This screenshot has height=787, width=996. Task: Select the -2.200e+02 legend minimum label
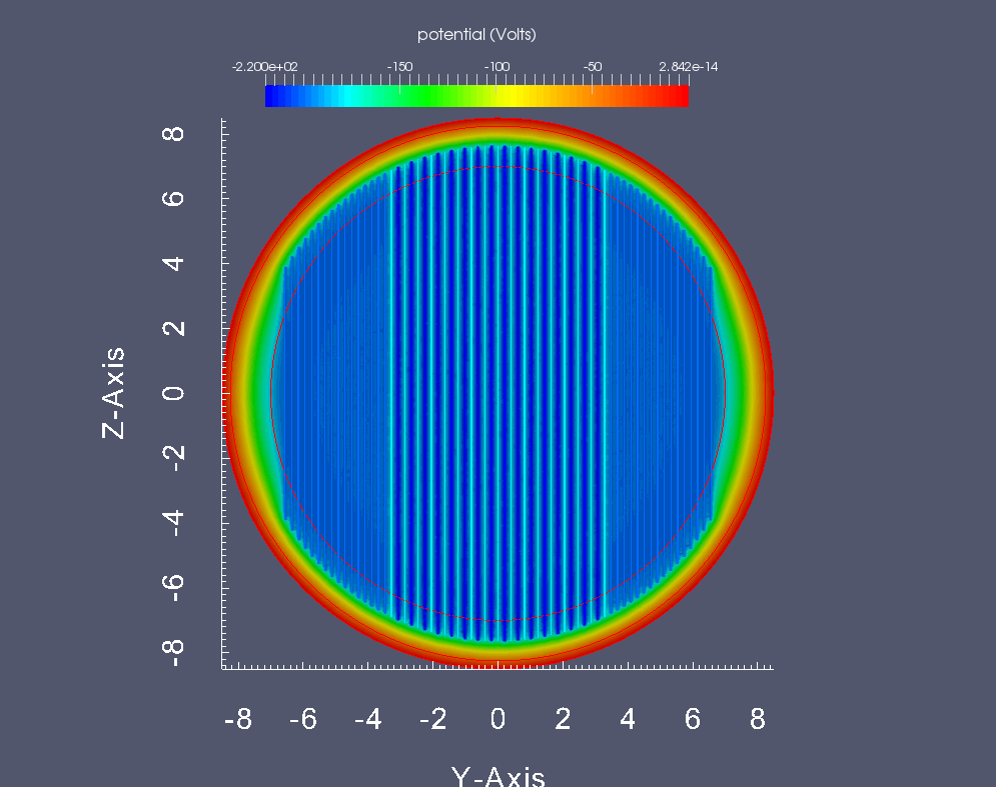coord(265,66)
